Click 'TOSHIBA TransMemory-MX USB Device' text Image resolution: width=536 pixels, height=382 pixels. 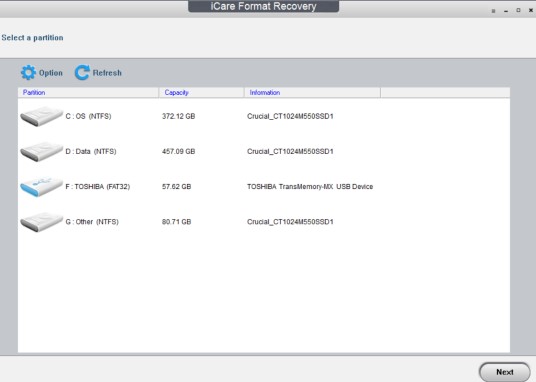(310, 187)
